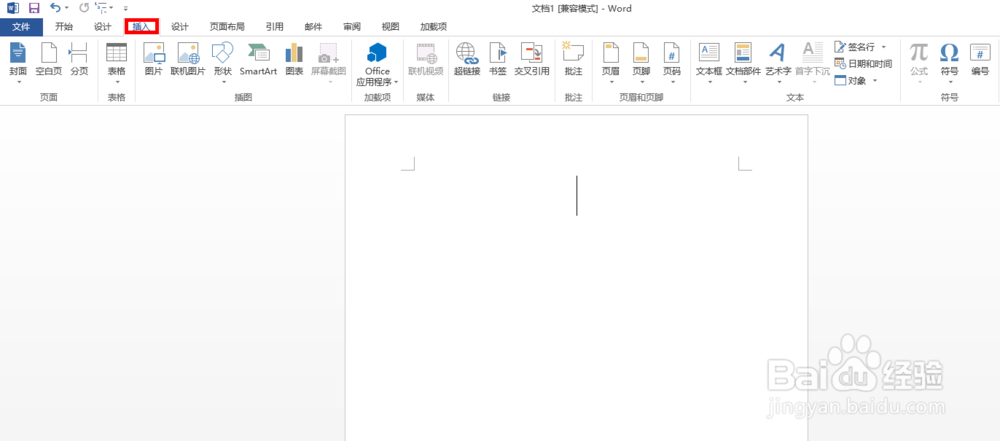Image resolution: width=1000 pixels, height=441 pixels.
Task: Click the Redo icon in quick access toolbar
Action: tap(84, 8)
